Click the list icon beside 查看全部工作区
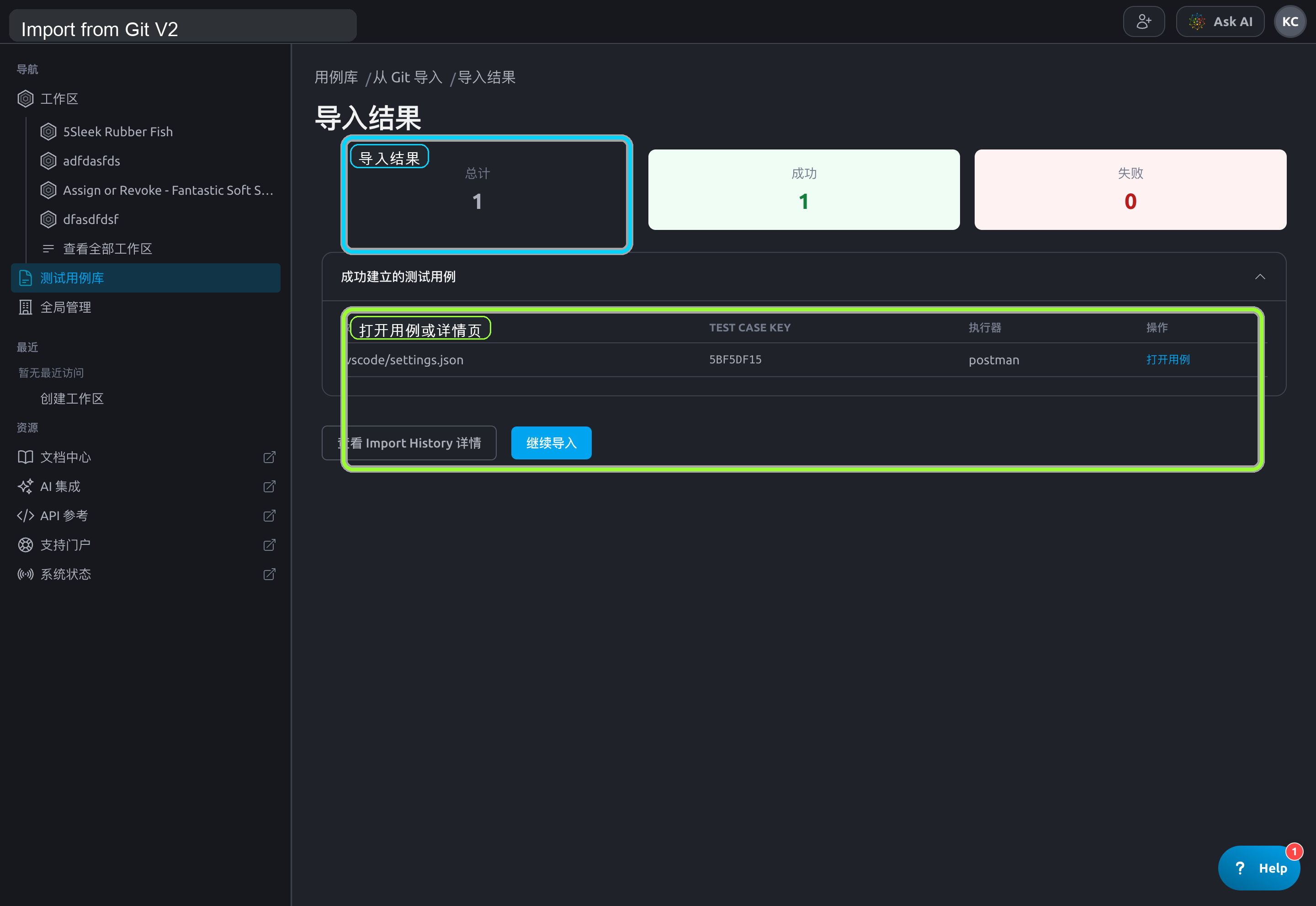This screenshot has width=1316, height=906. click(x=48, y=249)
